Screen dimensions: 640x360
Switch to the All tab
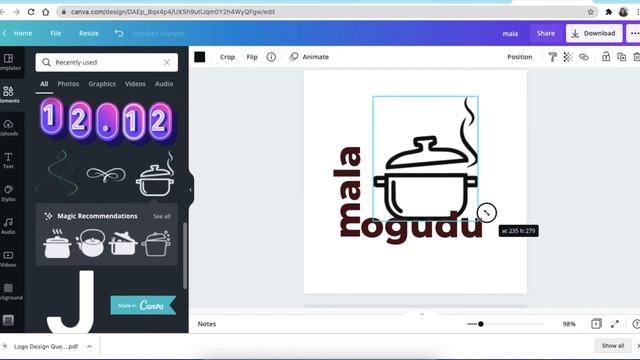tap(44, 84)
